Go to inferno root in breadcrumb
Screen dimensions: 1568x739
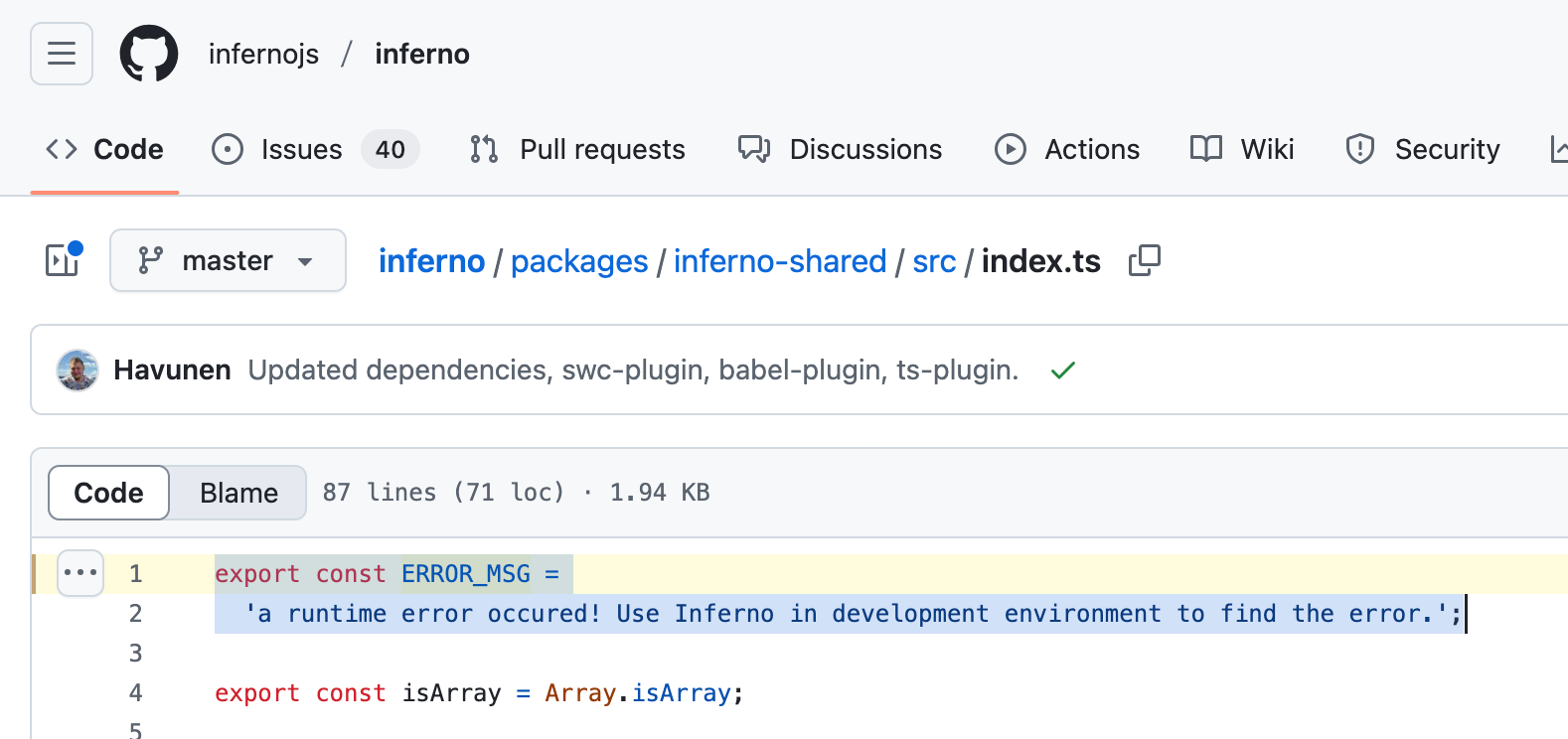pyautogui.click(x=431, y=261)
